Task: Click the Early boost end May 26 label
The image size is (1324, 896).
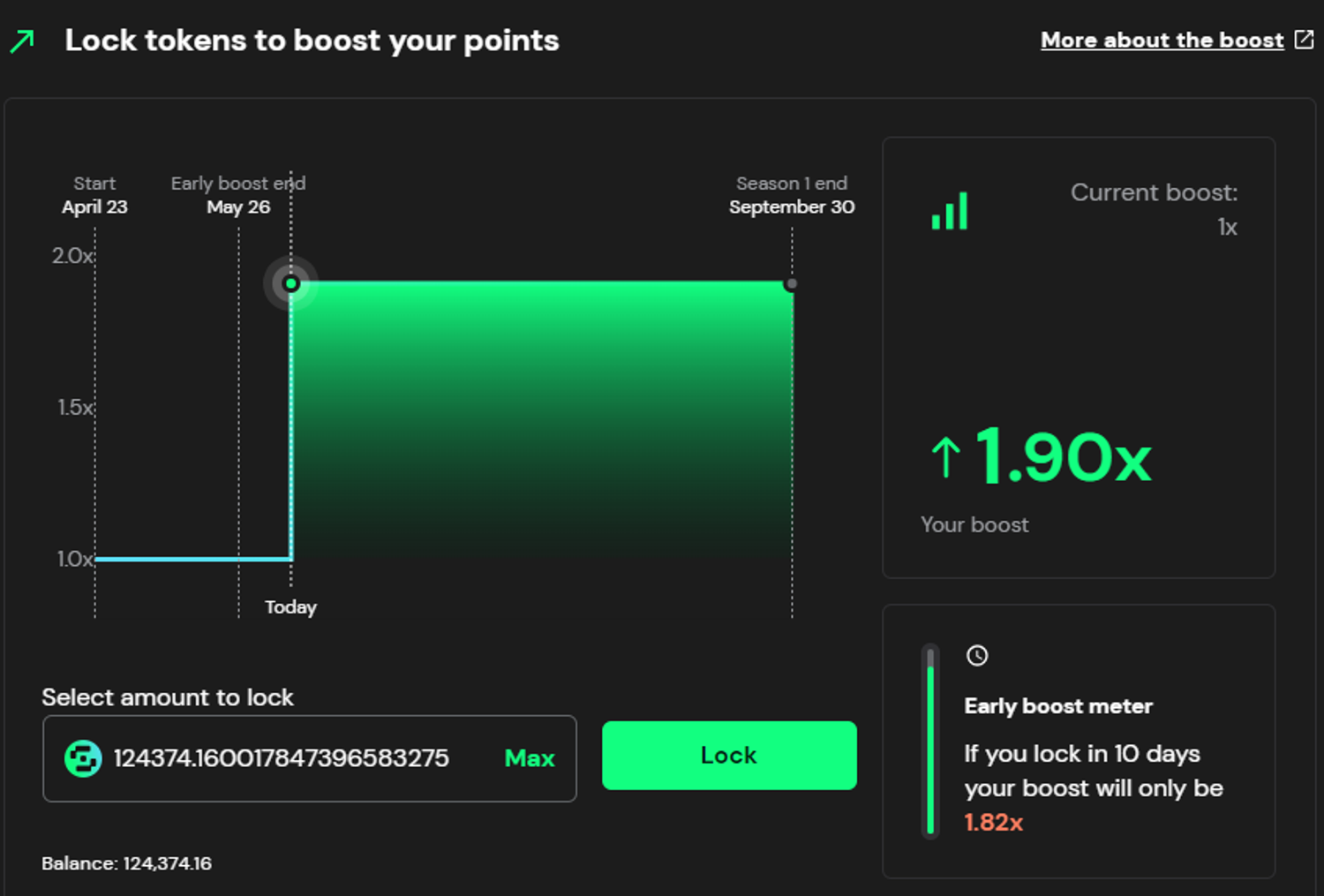Action: click(x=238, y=195)
